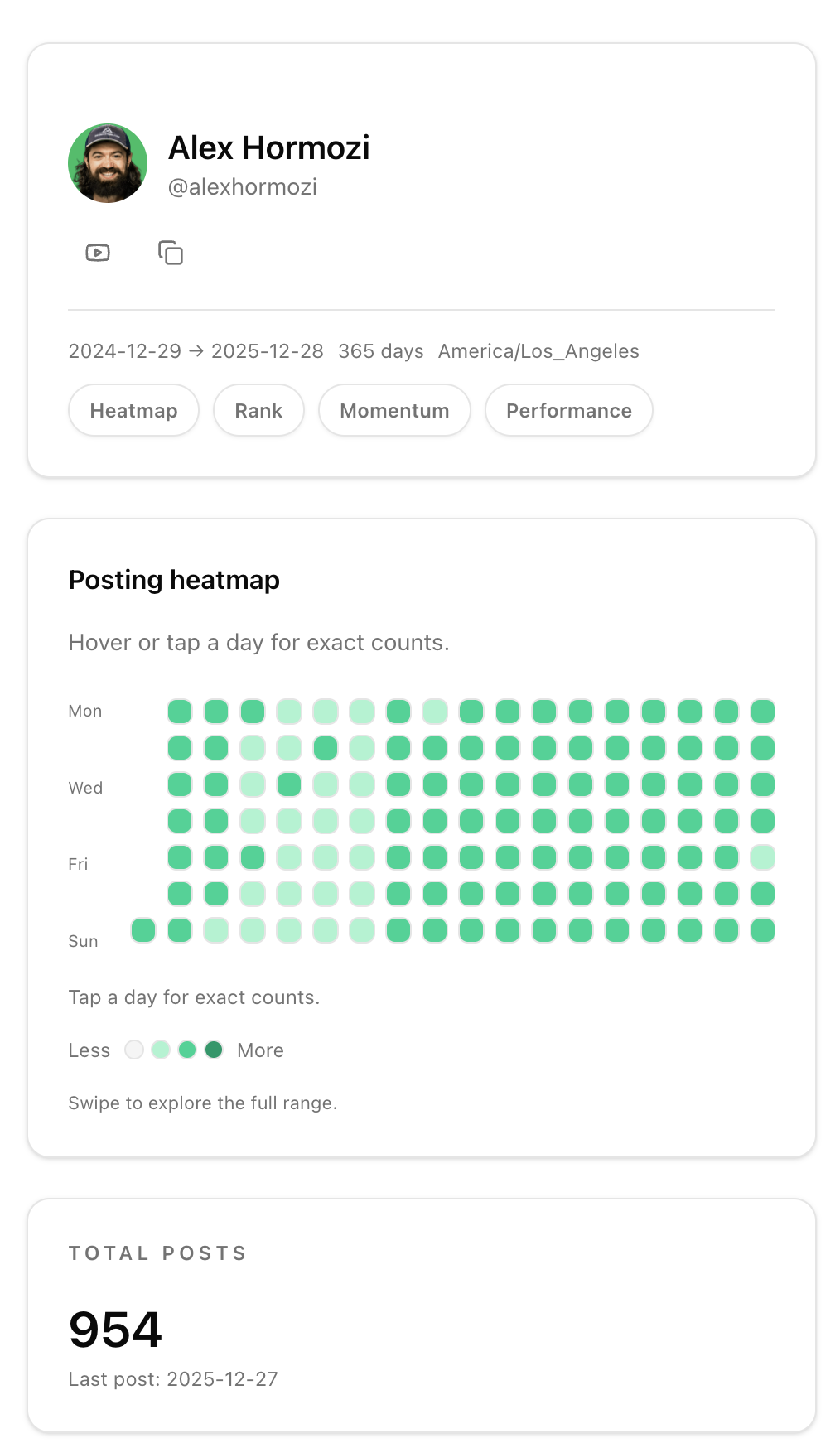
Task: Select the lightest legend dot next to Less
Action: (x=133, y=1050)
